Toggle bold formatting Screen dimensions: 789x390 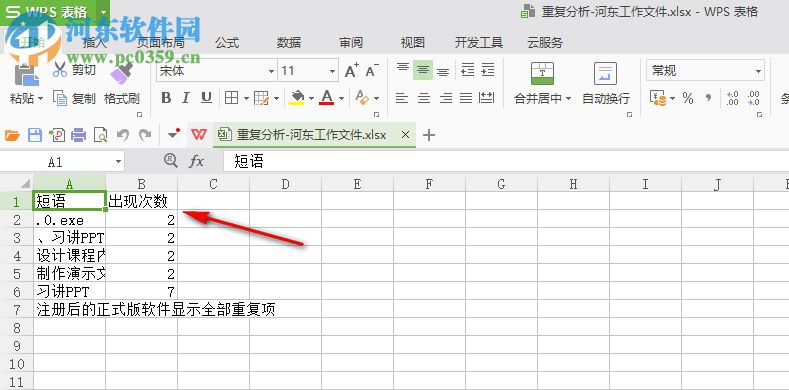tap(166, 98)
